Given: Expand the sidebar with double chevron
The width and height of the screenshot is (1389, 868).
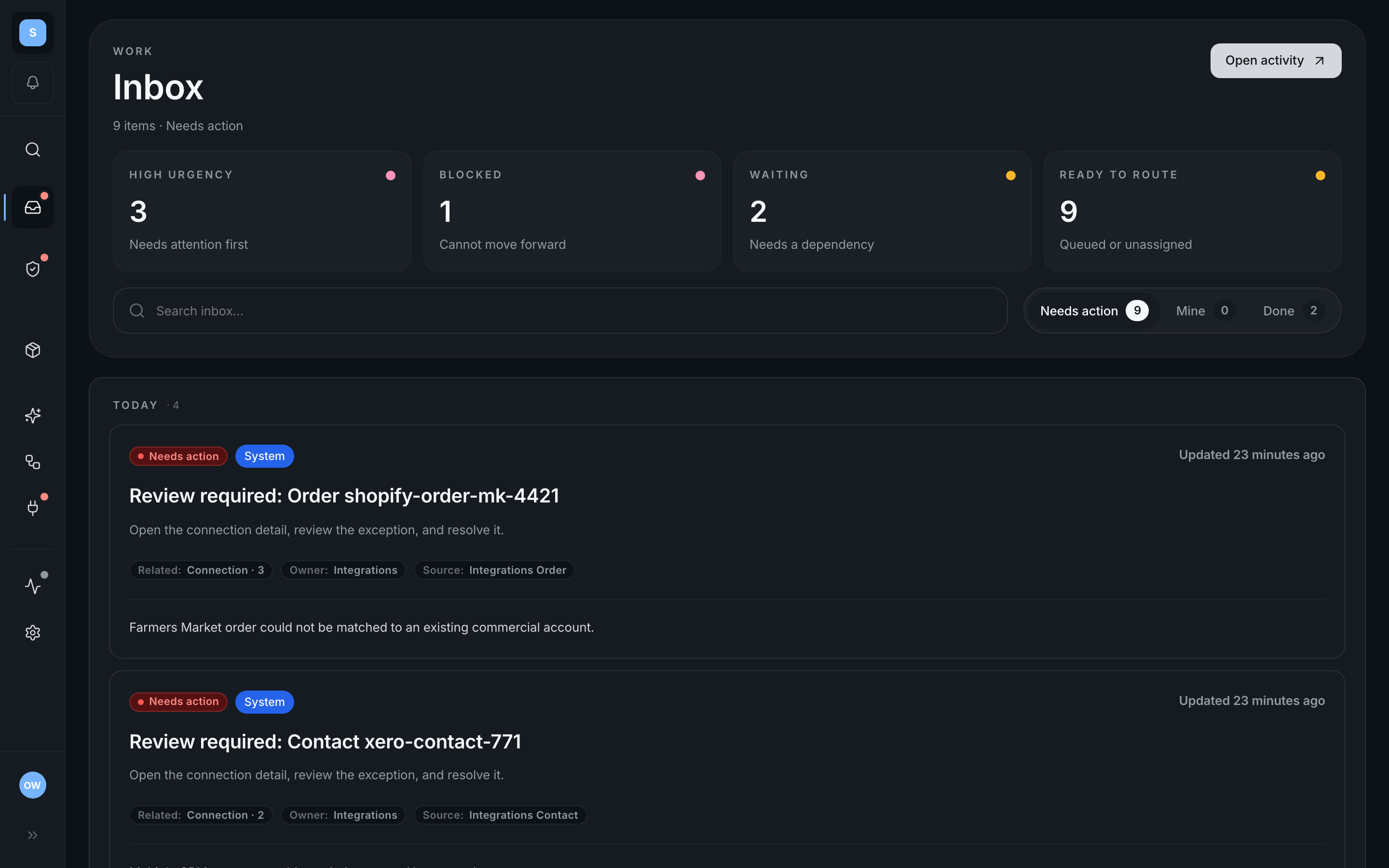Looking at the screenshot, I should (x=33, y=835).
